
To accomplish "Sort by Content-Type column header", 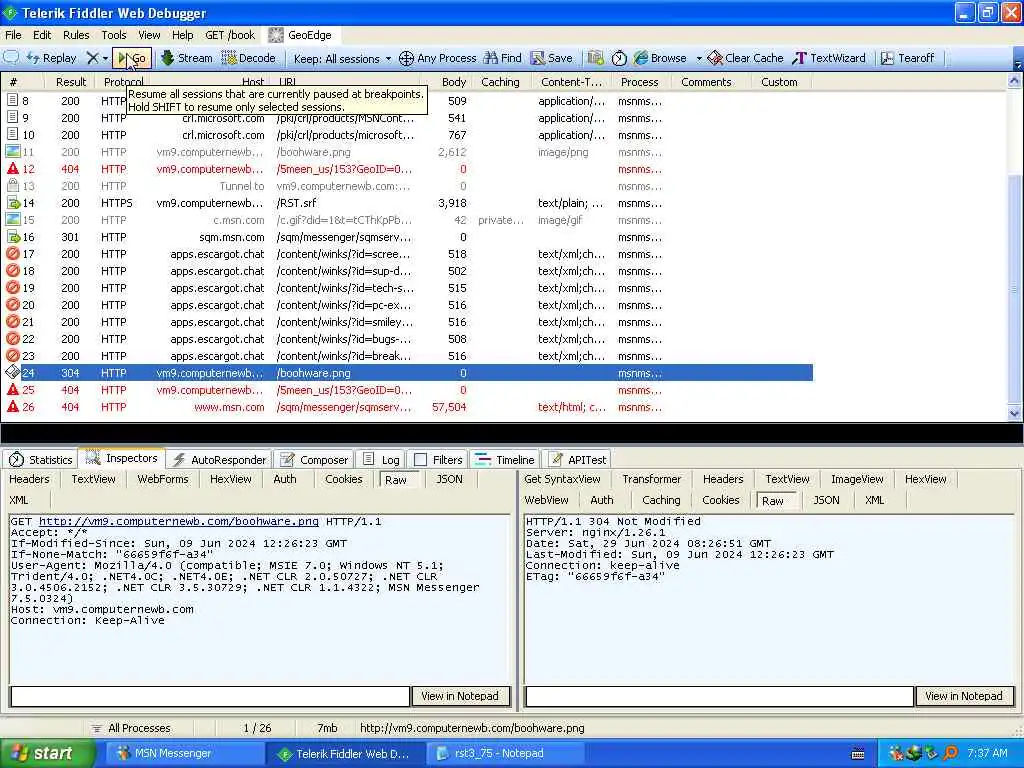I will [571, 82].
